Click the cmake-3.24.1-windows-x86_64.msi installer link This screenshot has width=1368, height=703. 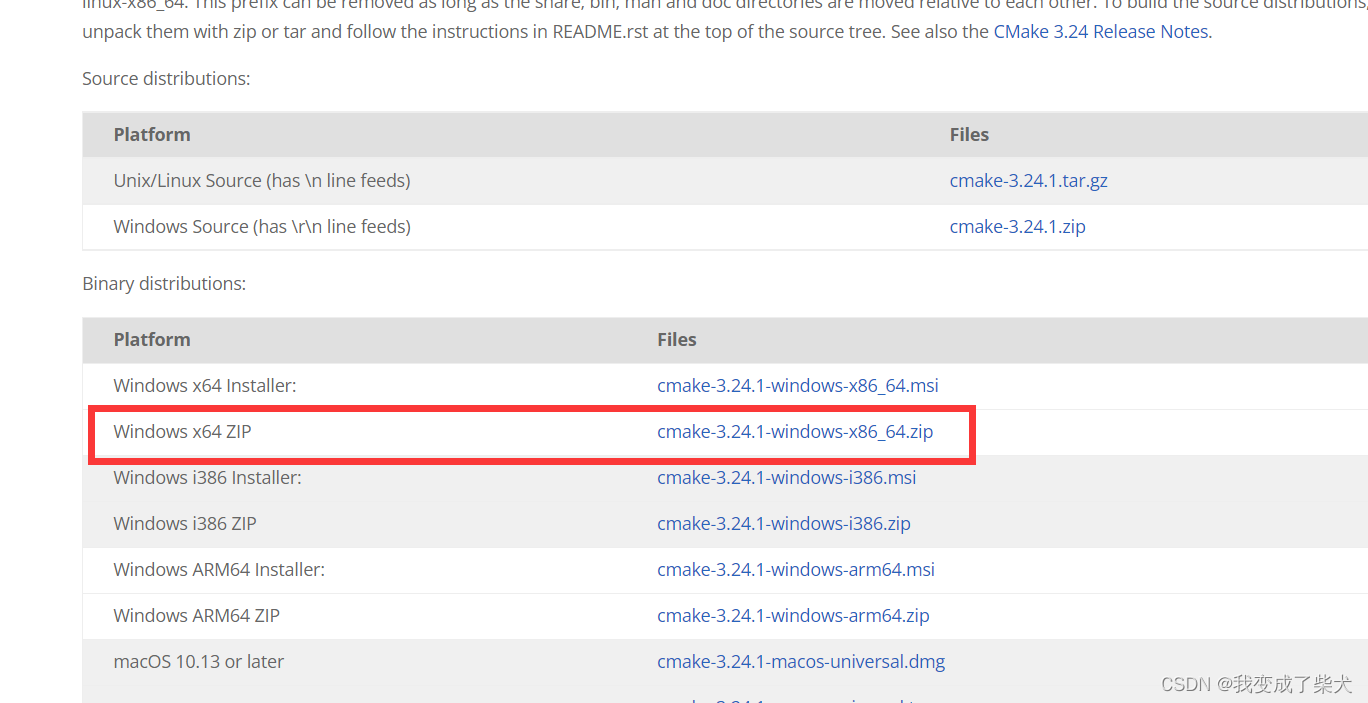coord(797,386)
